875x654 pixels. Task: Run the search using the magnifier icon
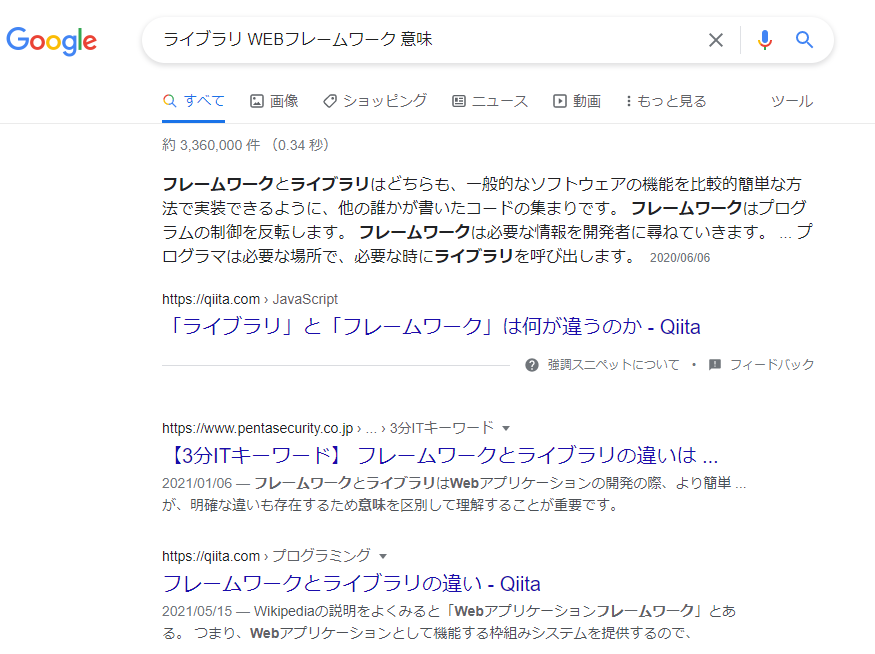click(x=804, y=39)
